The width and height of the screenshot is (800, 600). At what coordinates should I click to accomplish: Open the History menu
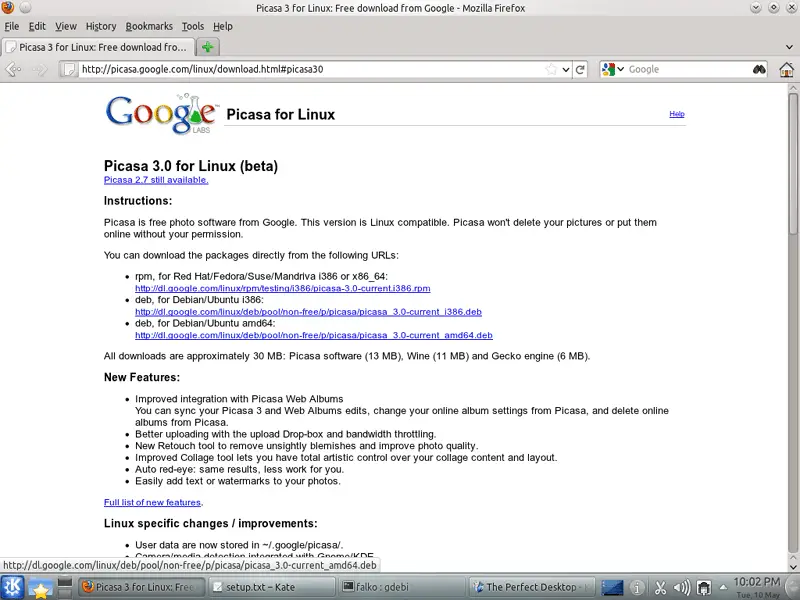(101, 27)
